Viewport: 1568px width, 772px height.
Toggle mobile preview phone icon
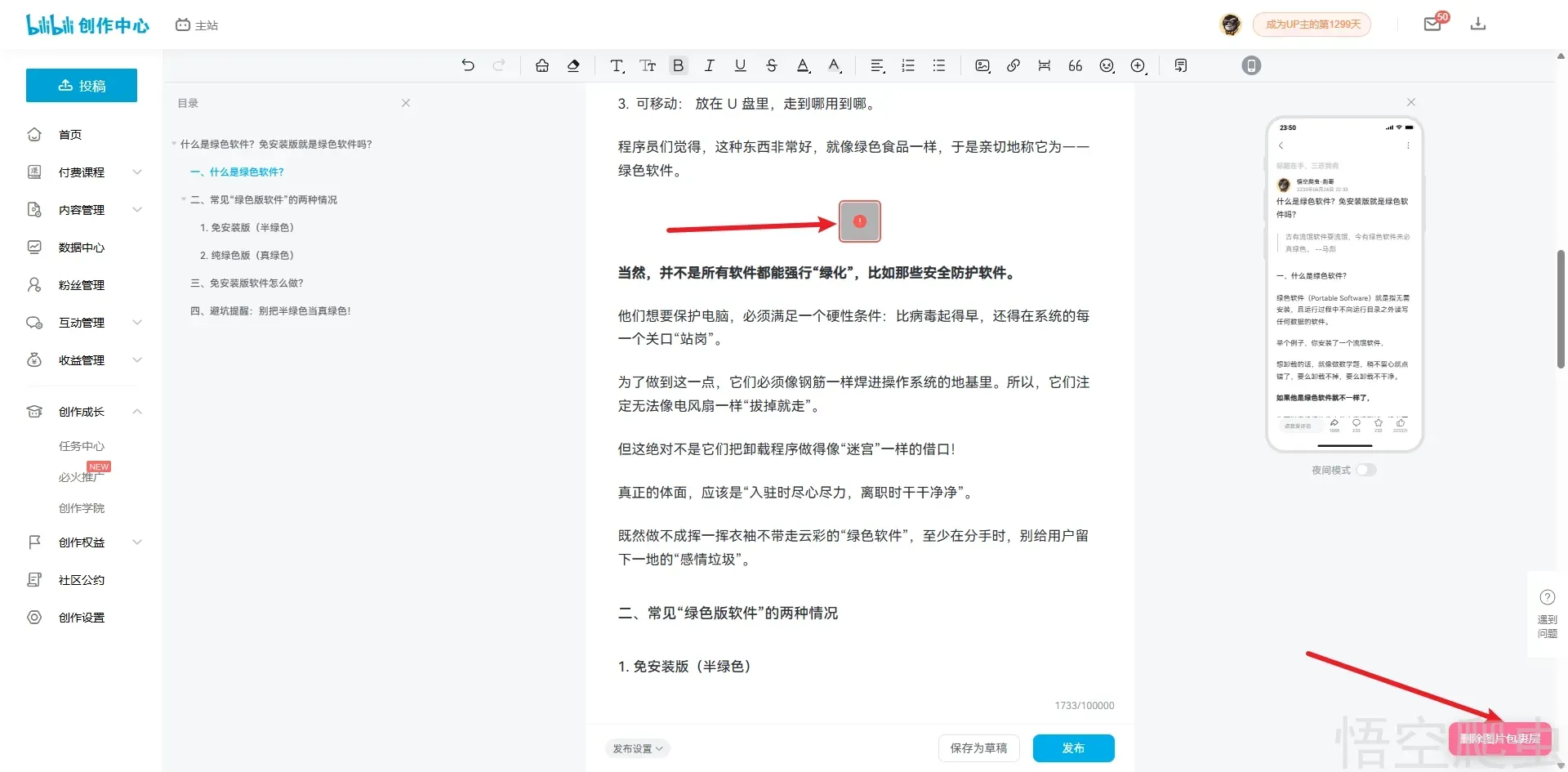(1251, 65)
